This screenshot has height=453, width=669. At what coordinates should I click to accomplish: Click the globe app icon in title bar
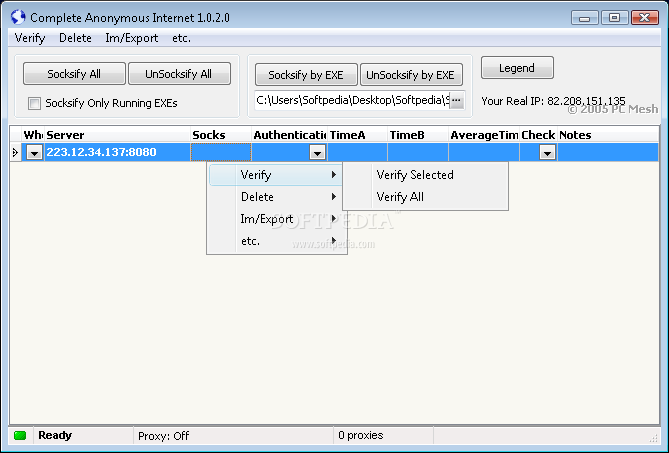(x=18, y=17)
